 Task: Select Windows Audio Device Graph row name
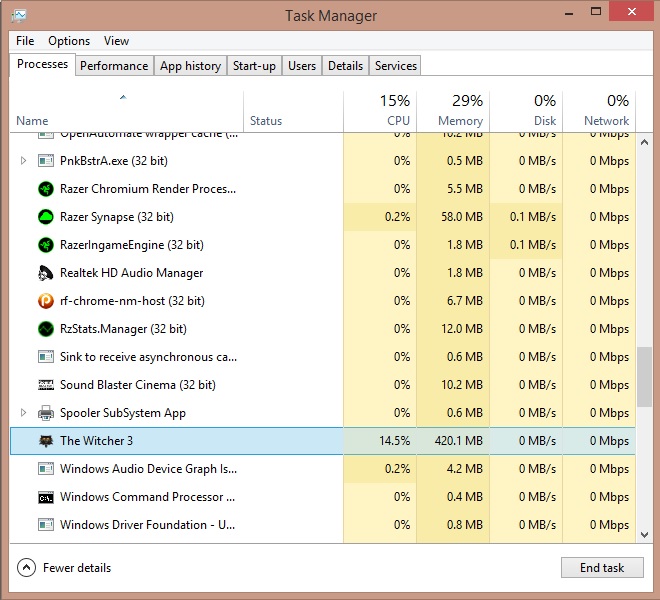click(149, 469)
